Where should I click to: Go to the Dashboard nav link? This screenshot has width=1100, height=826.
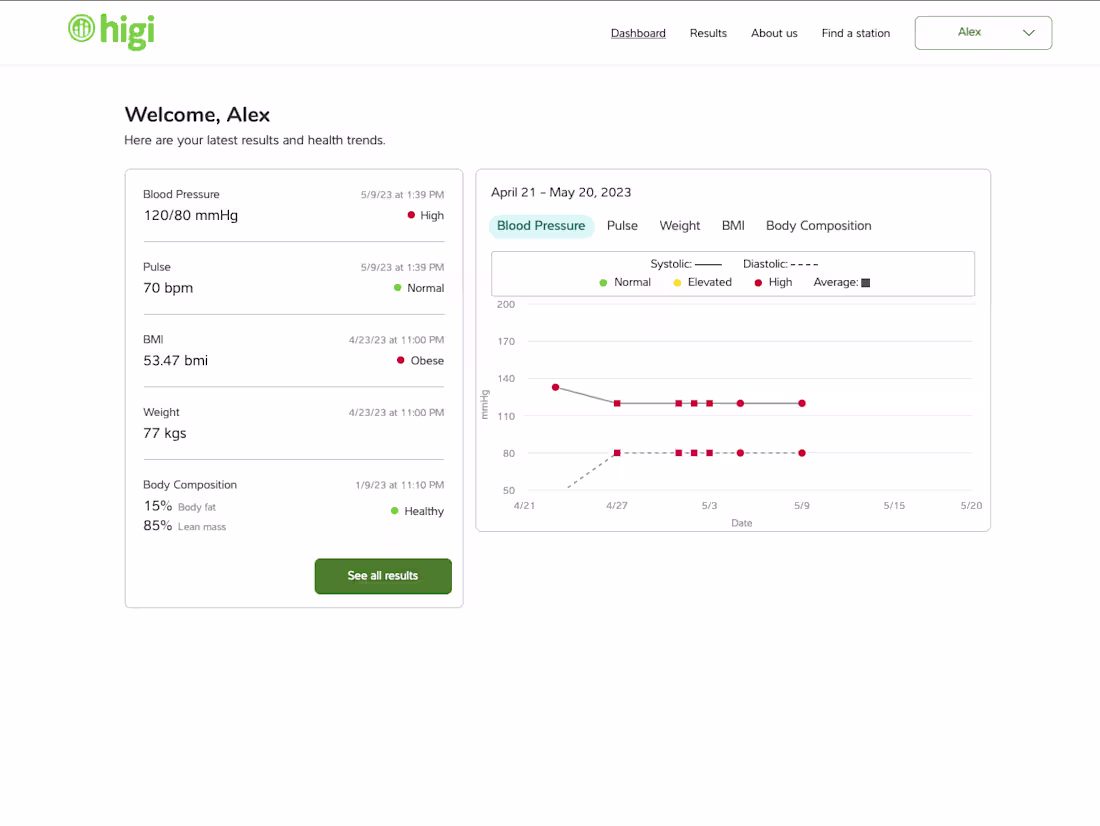638,33
